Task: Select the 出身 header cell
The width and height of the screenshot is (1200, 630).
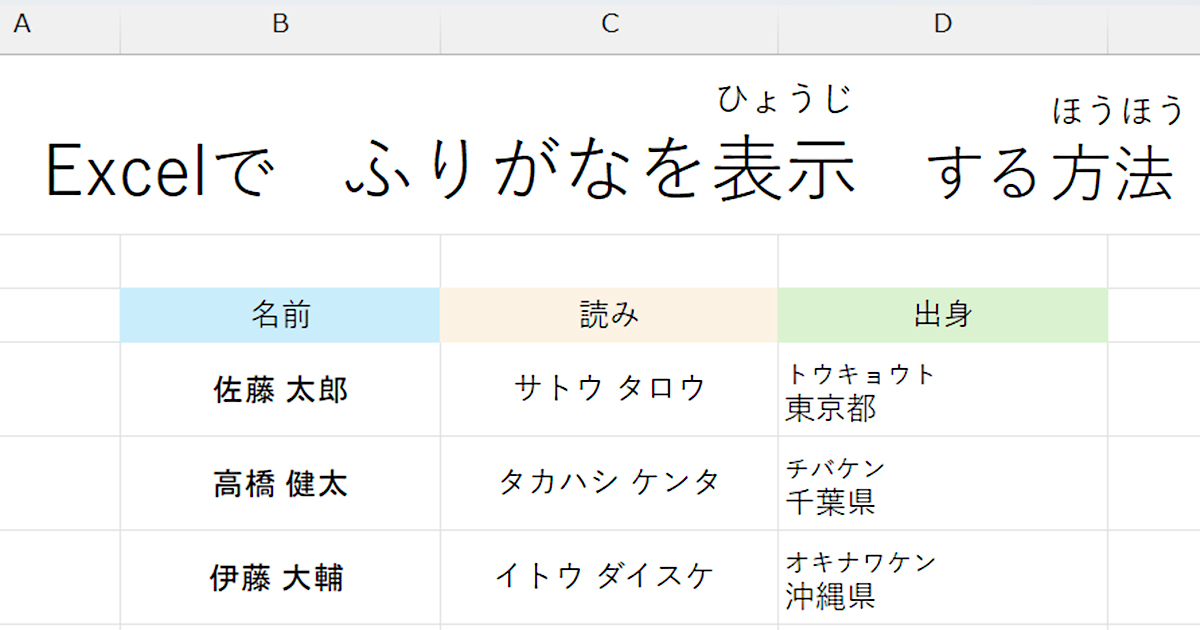Action: pyautogui.click(x=942, y=315)
